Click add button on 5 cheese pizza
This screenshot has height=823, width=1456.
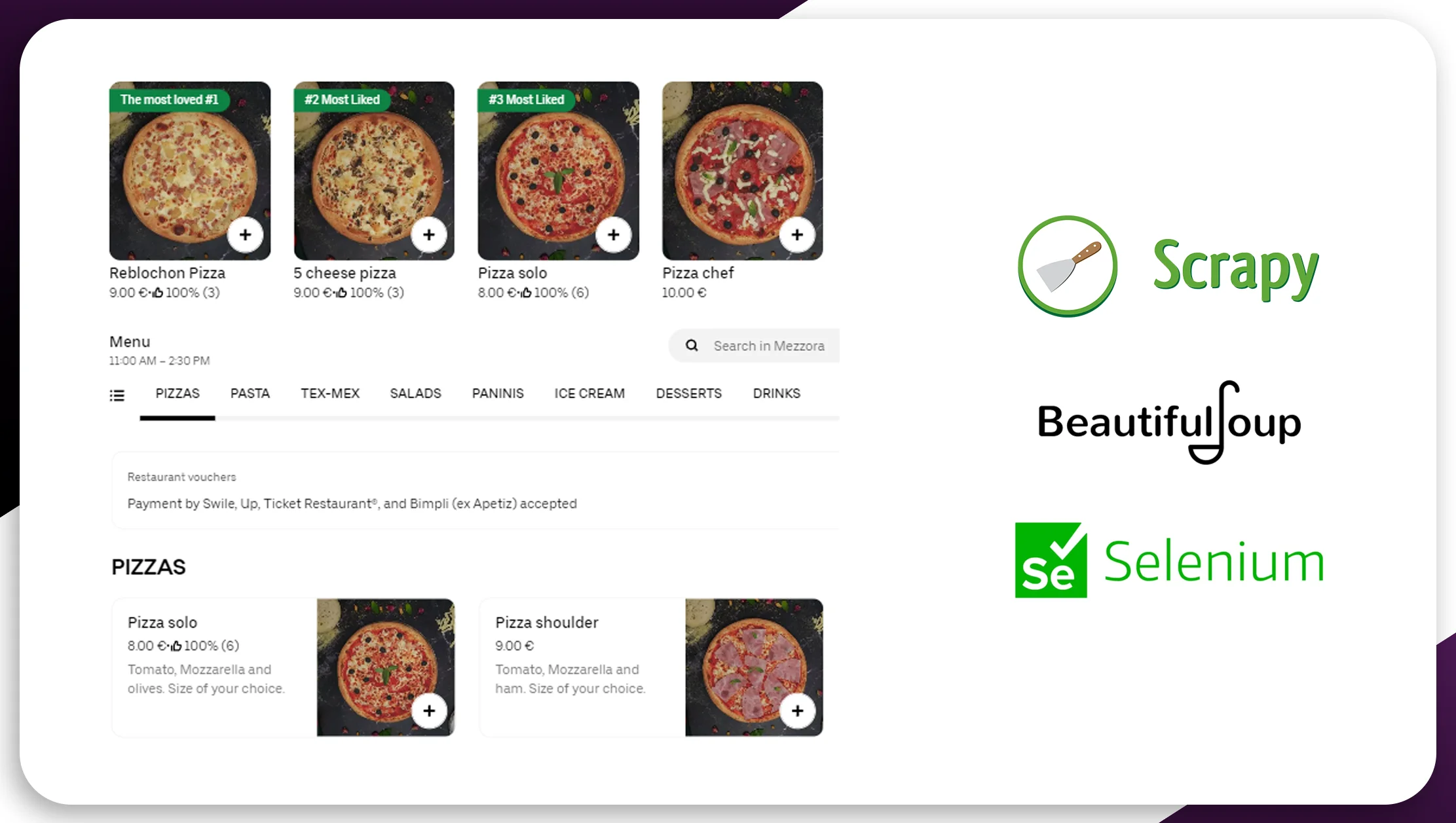click(430, 233)
